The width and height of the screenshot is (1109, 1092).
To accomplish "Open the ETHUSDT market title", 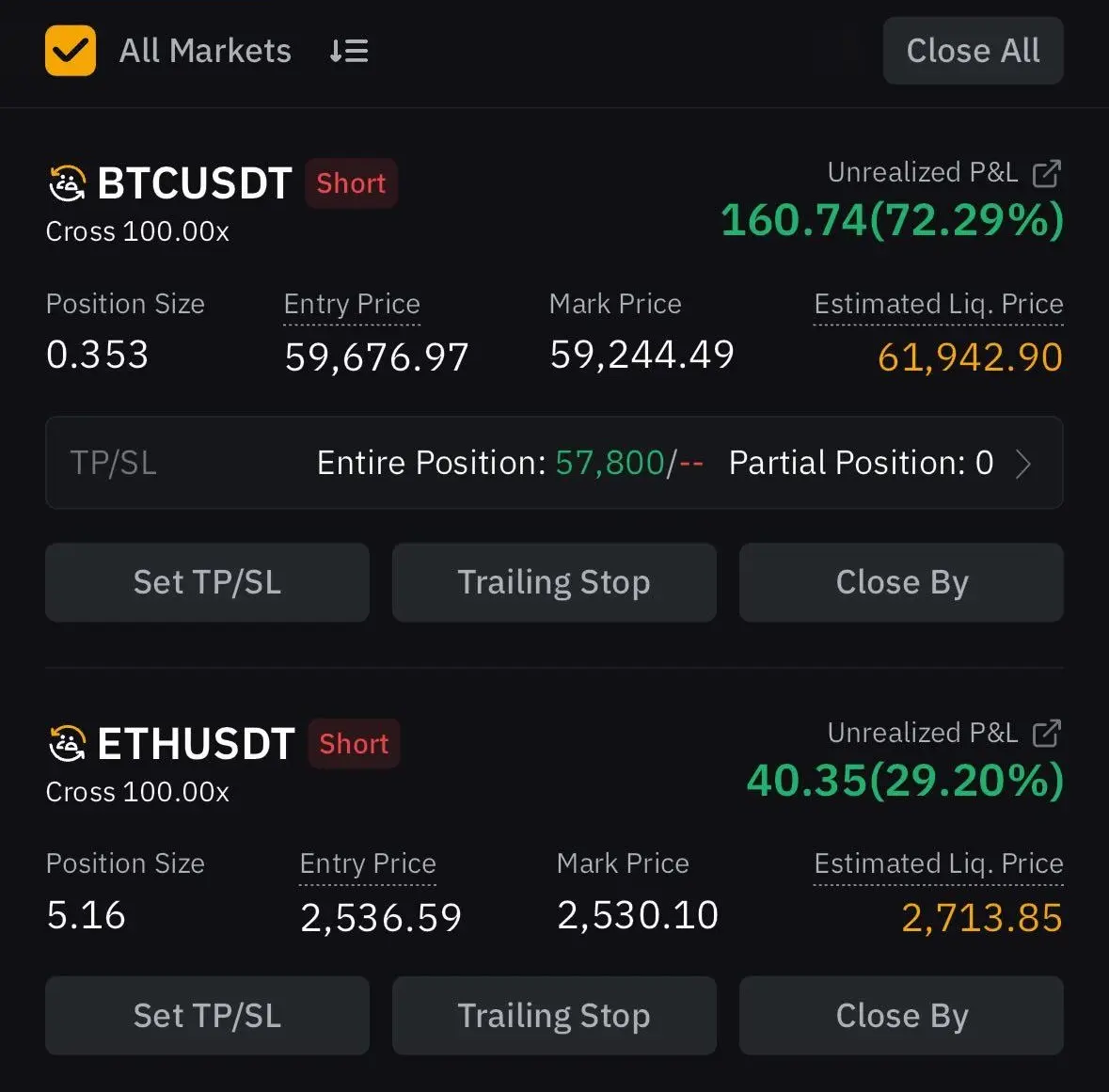I will point(196,743).
